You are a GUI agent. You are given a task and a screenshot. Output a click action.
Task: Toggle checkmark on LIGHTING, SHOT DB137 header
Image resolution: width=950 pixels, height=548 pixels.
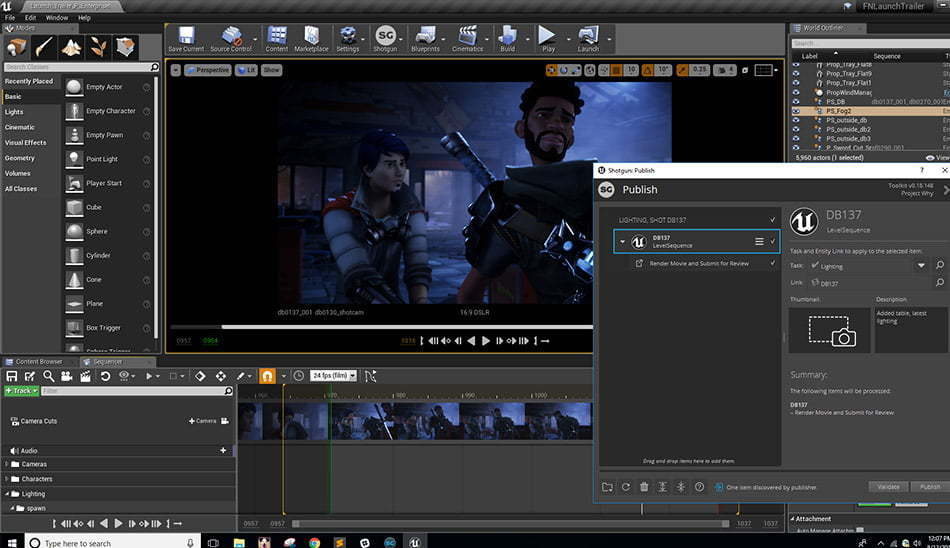[x=772, y=220]
